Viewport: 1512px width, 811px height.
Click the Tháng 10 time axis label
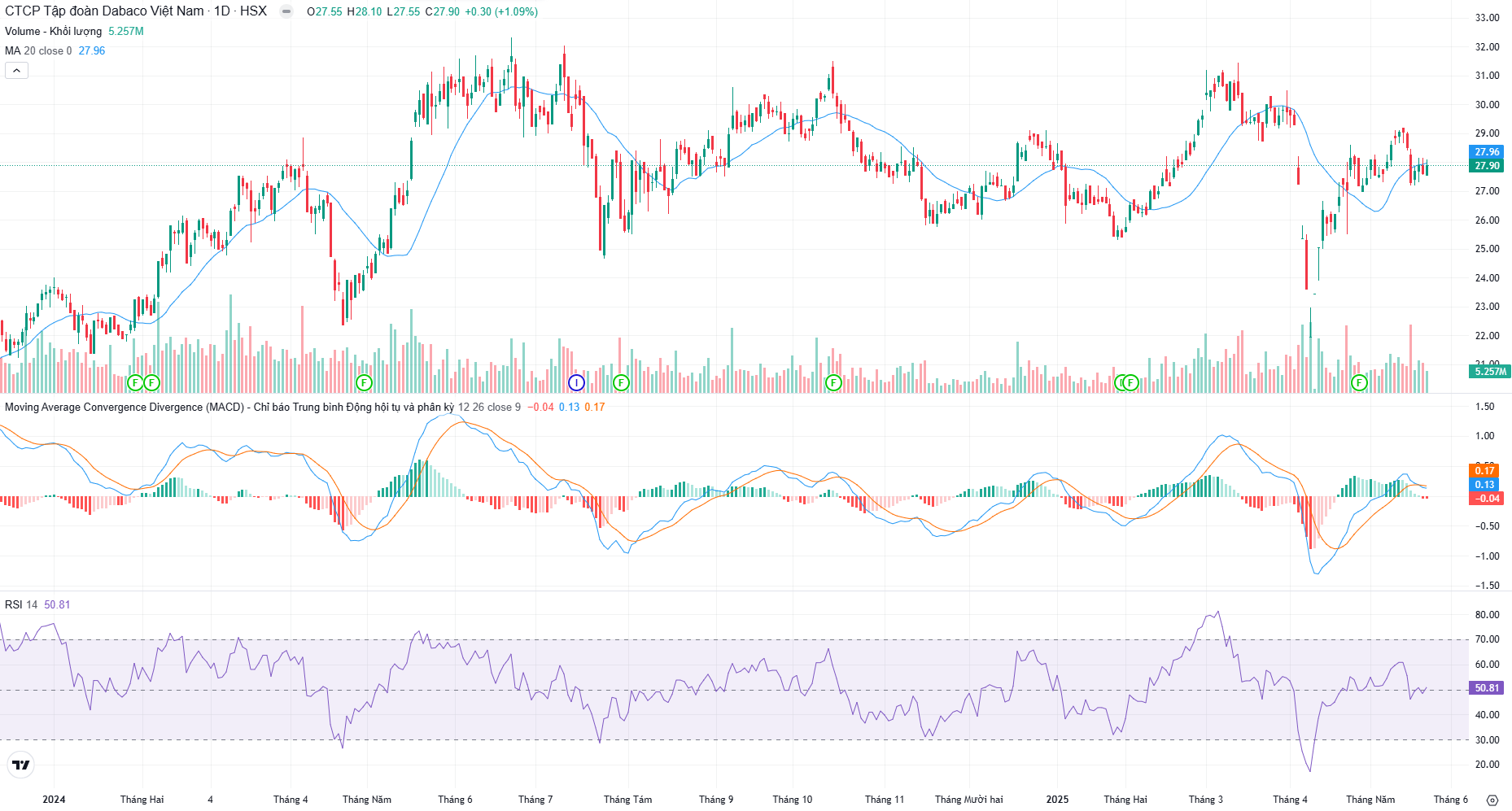[793, 800]
